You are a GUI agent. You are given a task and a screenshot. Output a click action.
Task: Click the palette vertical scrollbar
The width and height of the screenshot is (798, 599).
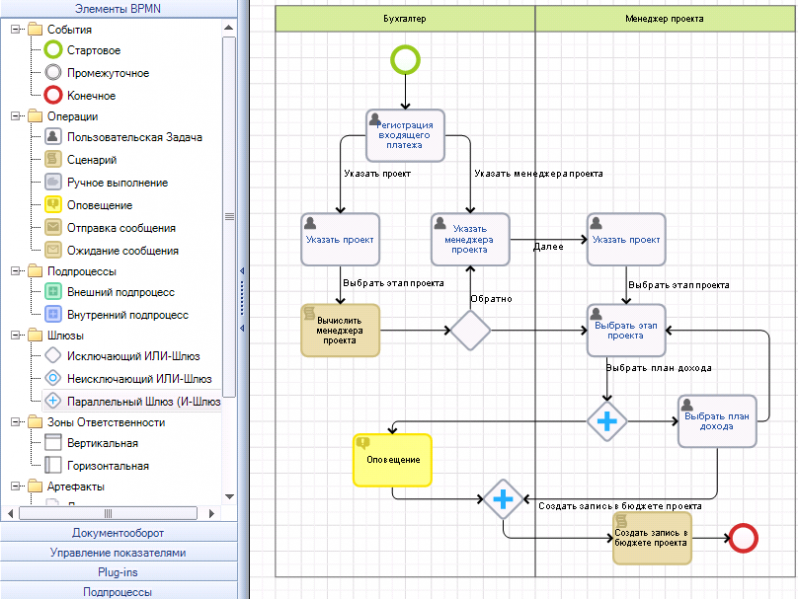(x=229, y=250)
